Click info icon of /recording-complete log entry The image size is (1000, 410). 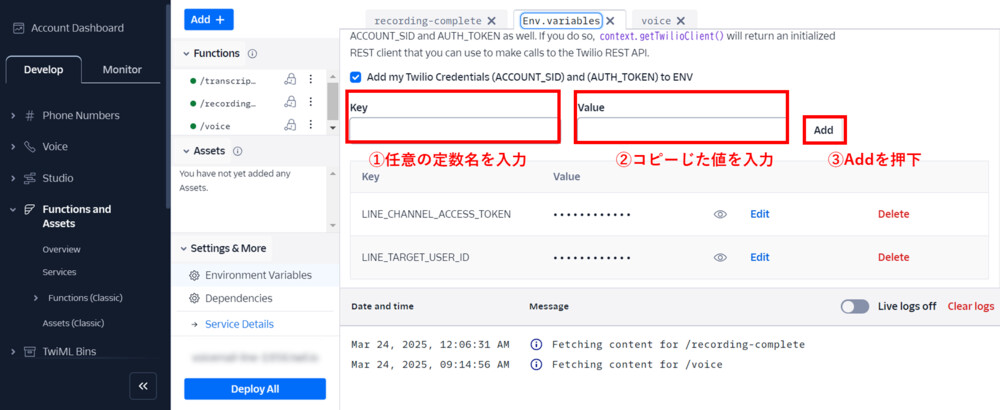point(536,345)
